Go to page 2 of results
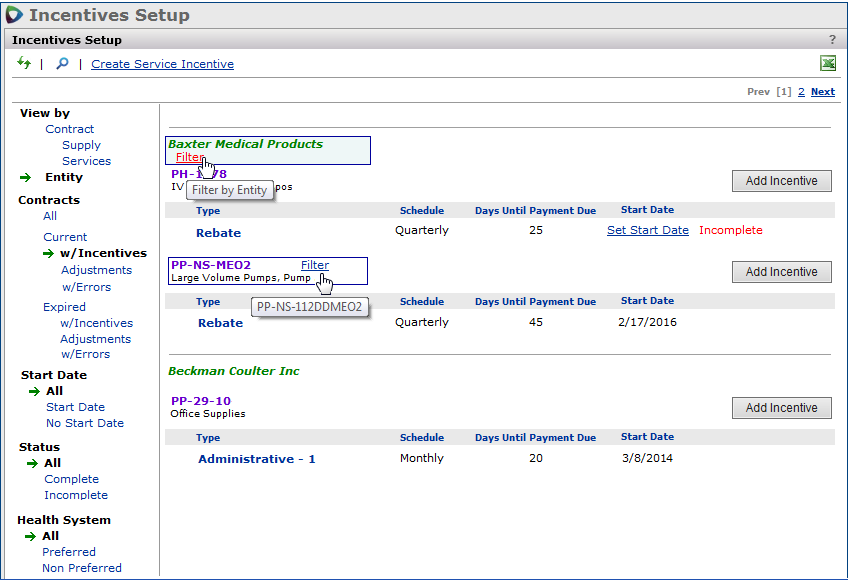The image size is (848, 580). [801, 92]
